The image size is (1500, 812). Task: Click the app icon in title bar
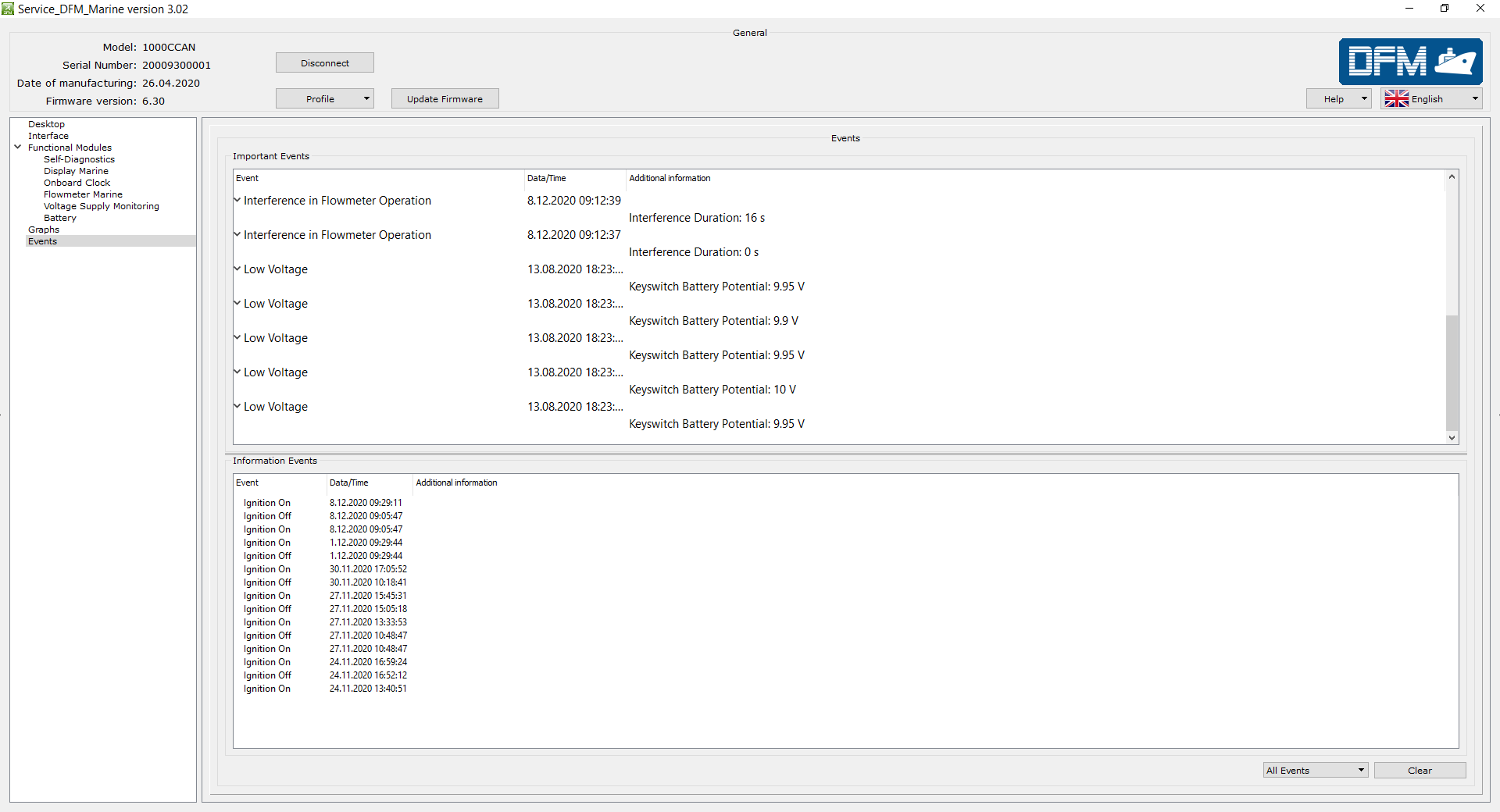coord(8,9)
